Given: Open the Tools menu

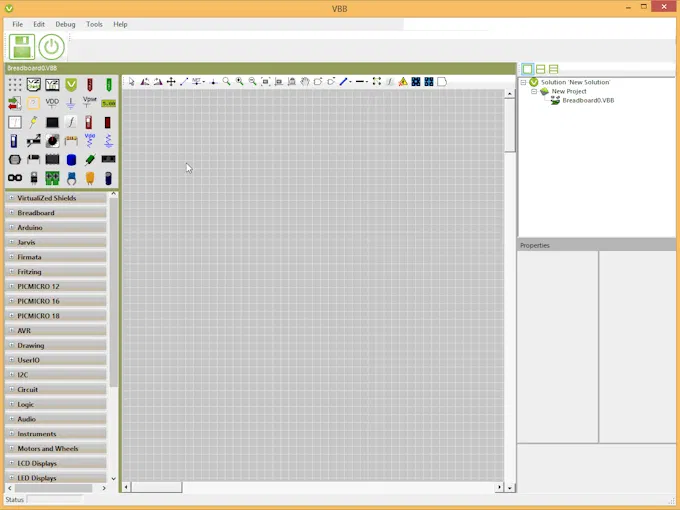Looking at the screenshot, I should (94, 24).
